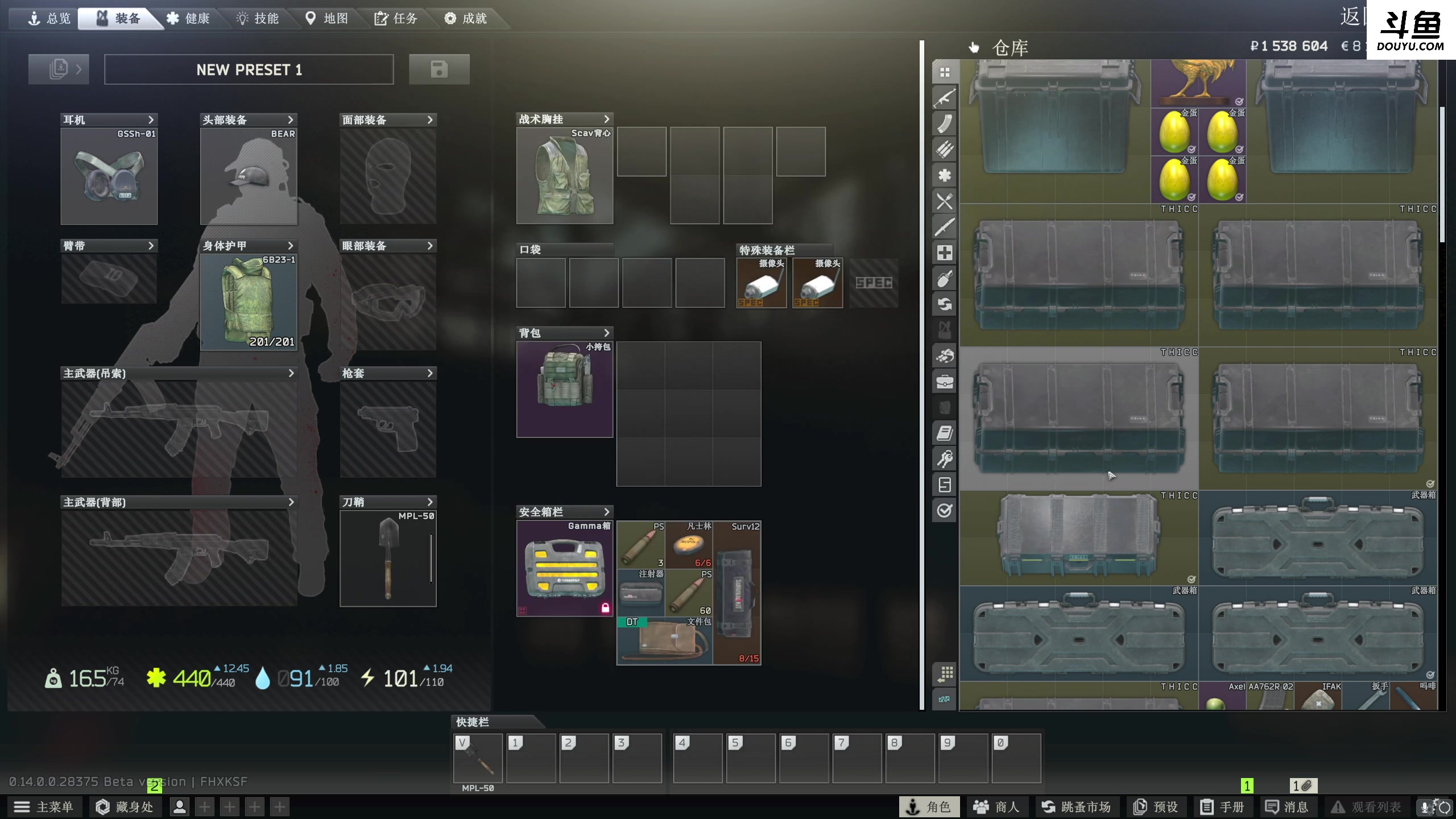Screen dimensions: 1456x819
Task: Filter stash by ammo rounds icon
Action: click(945, 149)
